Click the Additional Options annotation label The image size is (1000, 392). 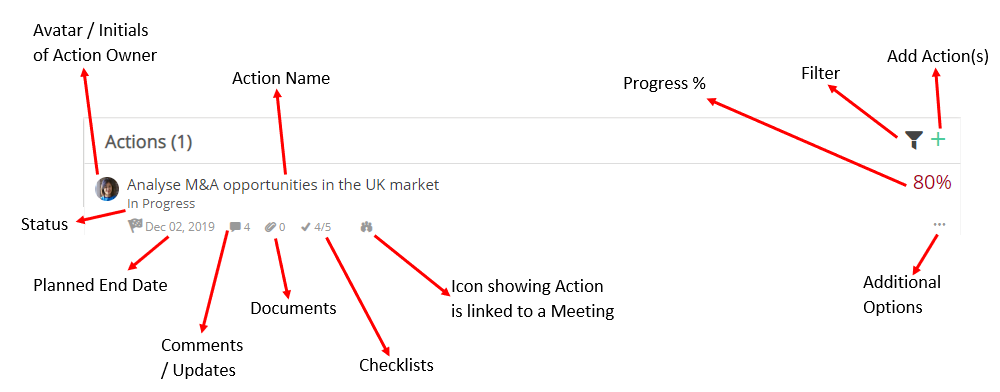click(902, 294)
